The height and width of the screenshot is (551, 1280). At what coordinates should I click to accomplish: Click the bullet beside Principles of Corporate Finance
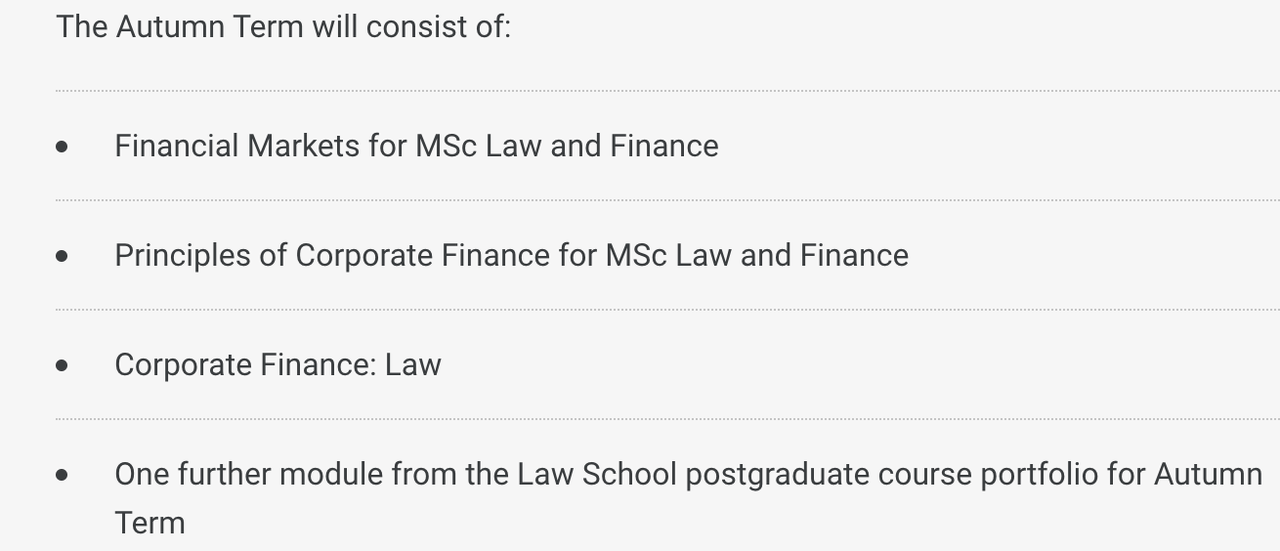coord(63,256)
